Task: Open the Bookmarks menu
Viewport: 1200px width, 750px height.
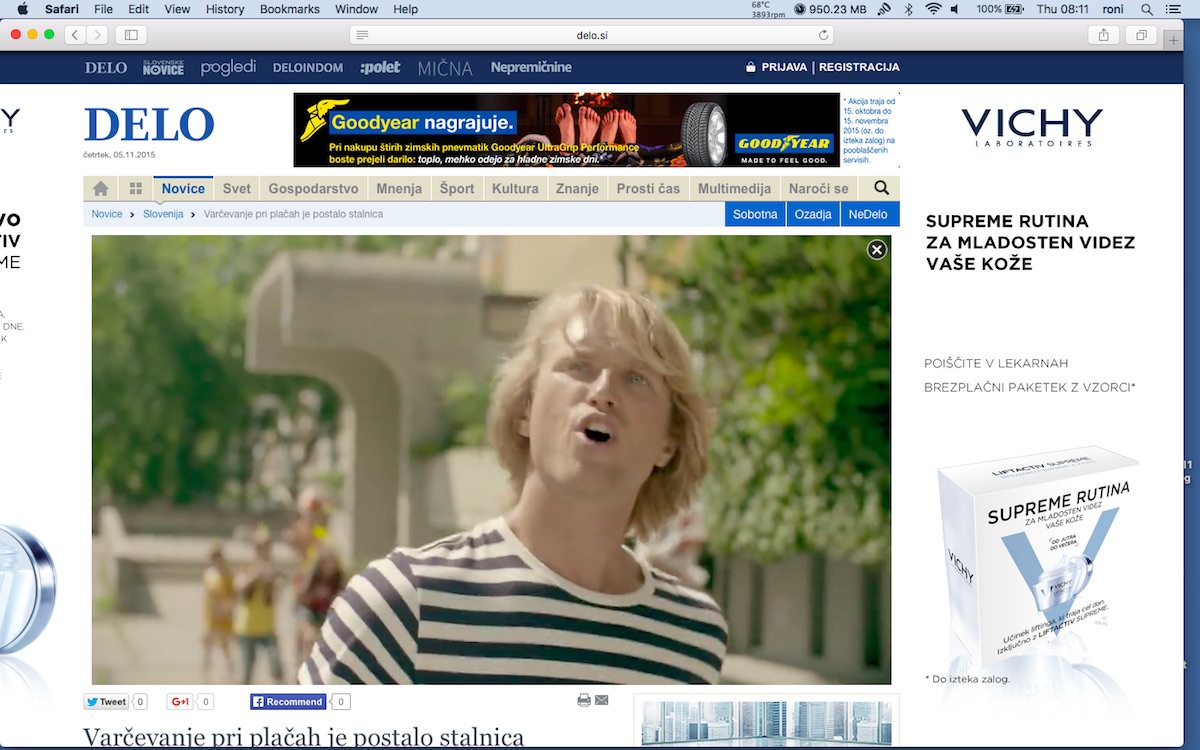Action: [x=289, y=9]
